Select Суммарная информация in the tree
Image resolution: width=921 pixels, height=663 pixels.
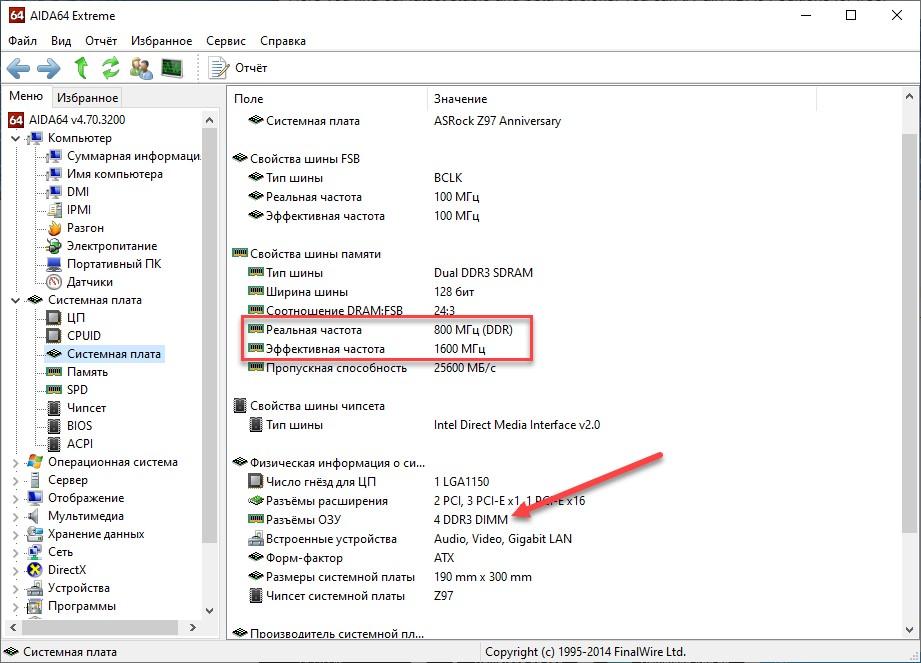pyautogui.click(x=133, y=156)
